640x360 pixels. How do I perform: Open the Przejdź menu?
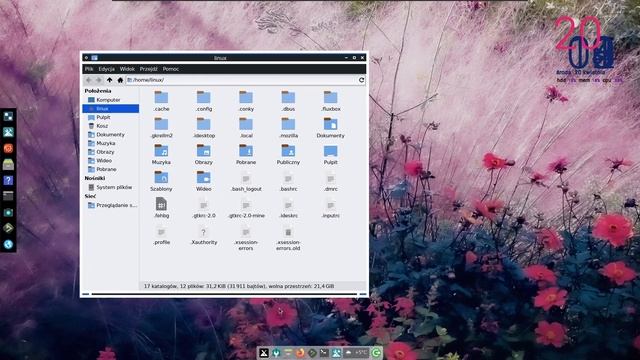click(x=149, y=69)
